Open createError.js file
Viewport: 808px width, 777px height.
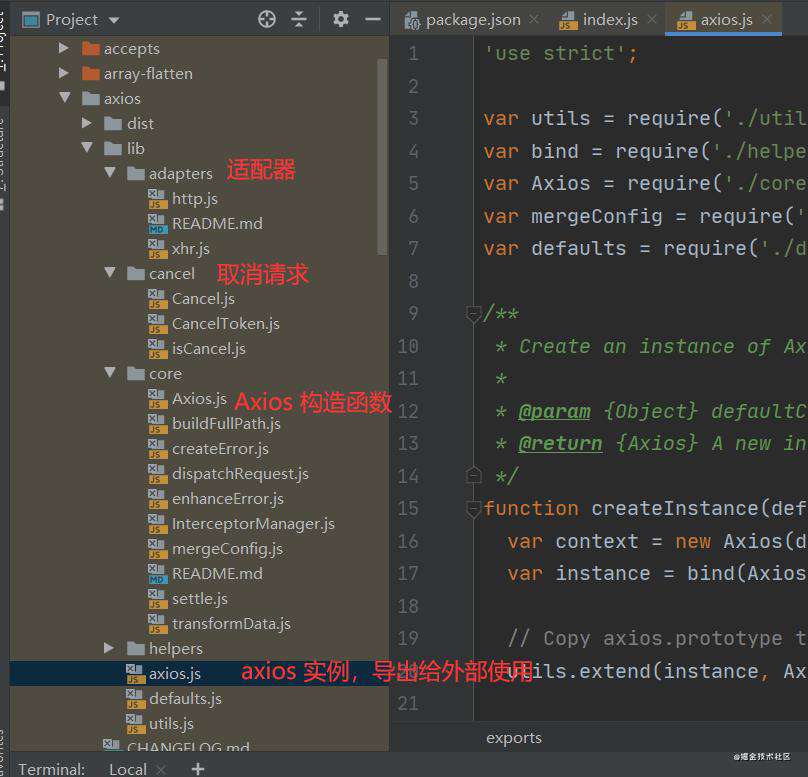coord(220,449)
